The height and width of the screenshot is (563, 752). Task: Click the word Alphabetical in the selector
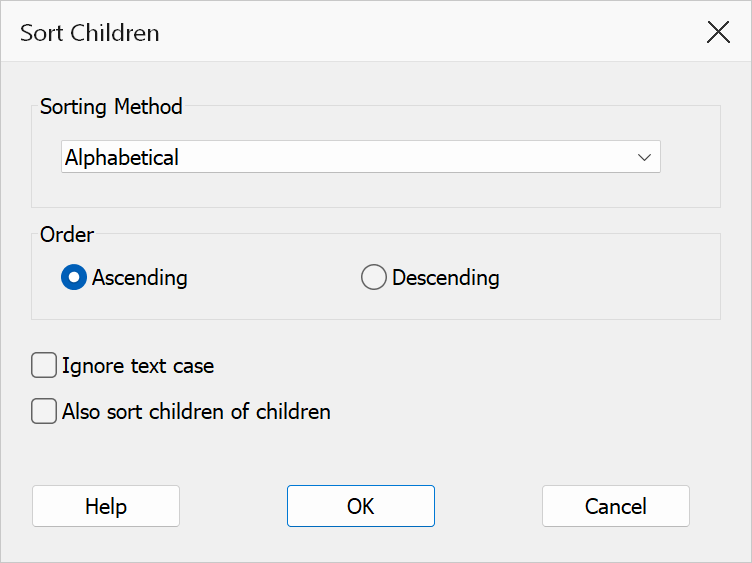pyautogui.click(x=122, y=157)
